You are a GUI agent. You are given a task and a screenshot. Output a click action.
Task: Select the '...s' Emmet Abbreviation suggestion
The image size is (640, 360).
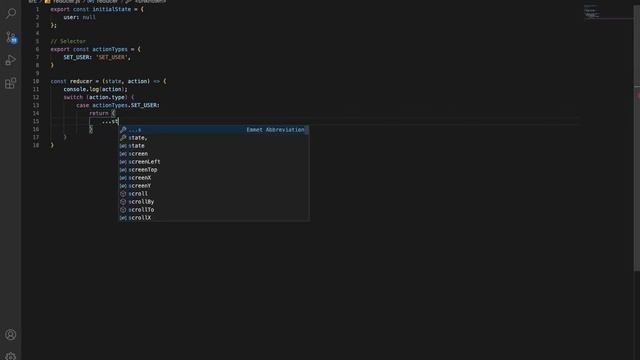tap(213, 130)
